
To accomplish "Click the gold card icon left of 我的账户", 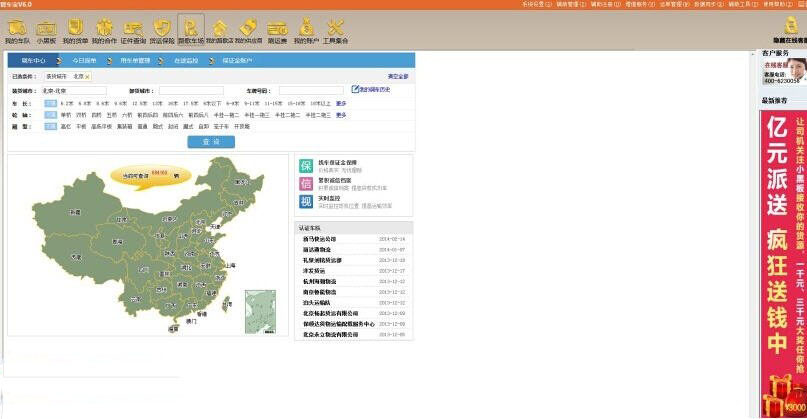I will 277,31.
